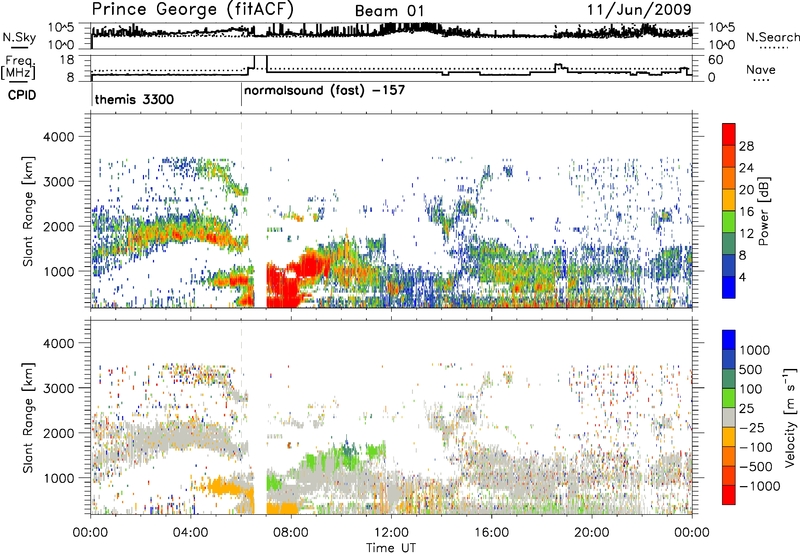This screenshot has height=554, width=800.
Task: Click the '16:00' time tick label
Action: click(x=491, y=533)
